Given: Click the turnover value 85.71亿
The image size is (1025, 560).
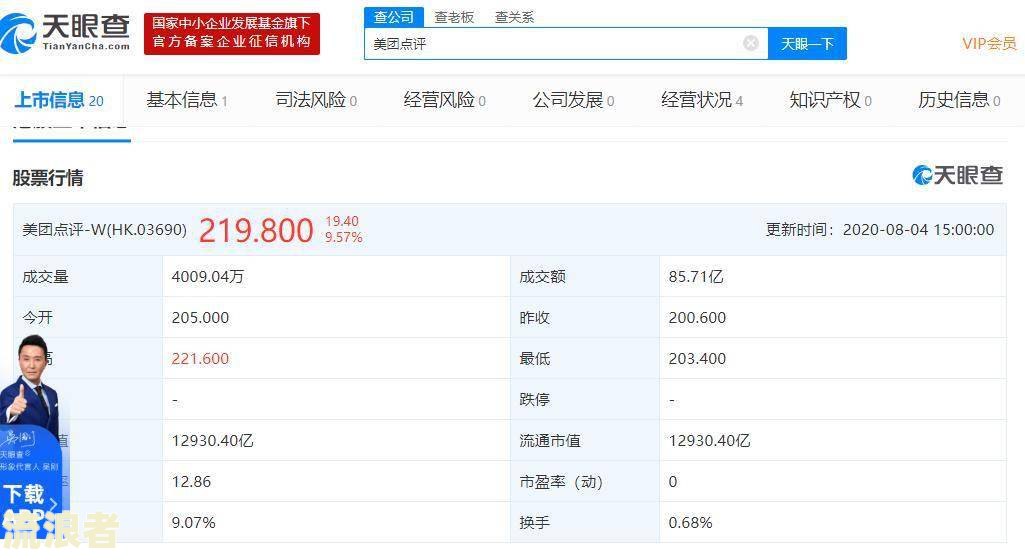Looking at the screenshot, I should [x=696, y=276].
